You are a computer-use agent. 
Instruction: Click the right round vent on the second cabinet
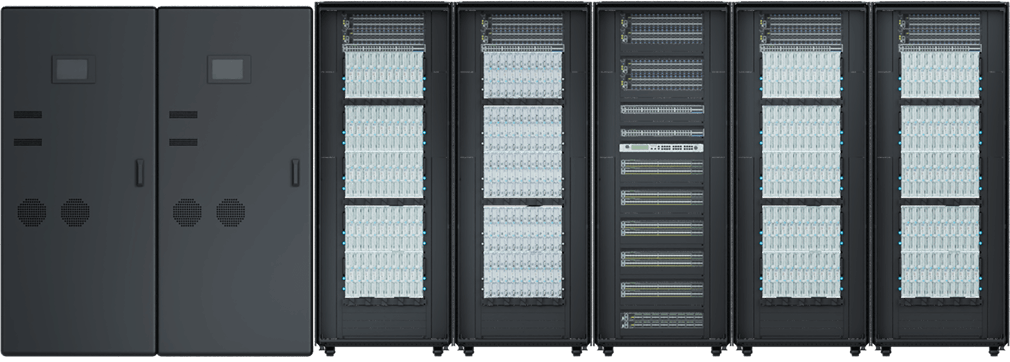tap(231, 213)
